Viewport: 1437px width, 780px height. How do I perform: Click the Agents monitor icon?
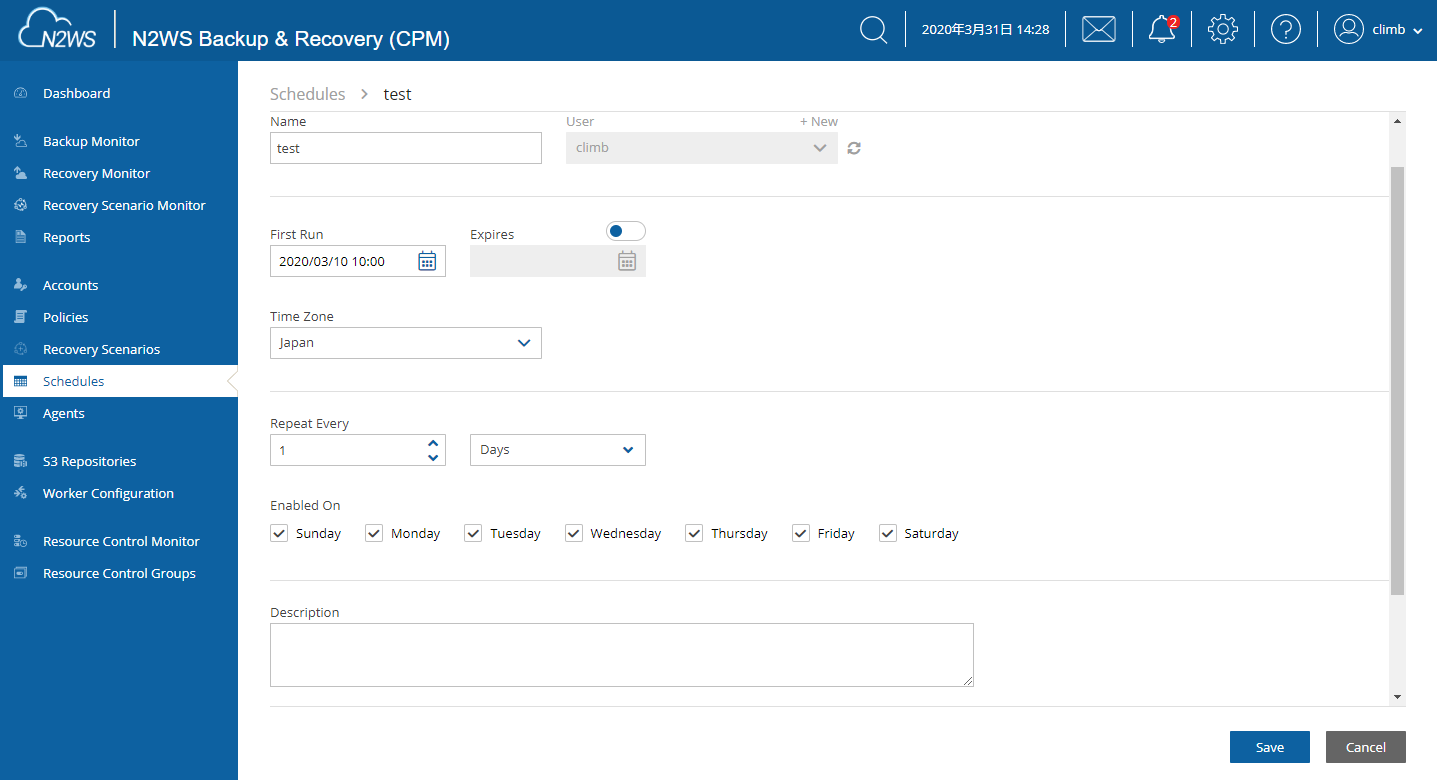(20, 413)
